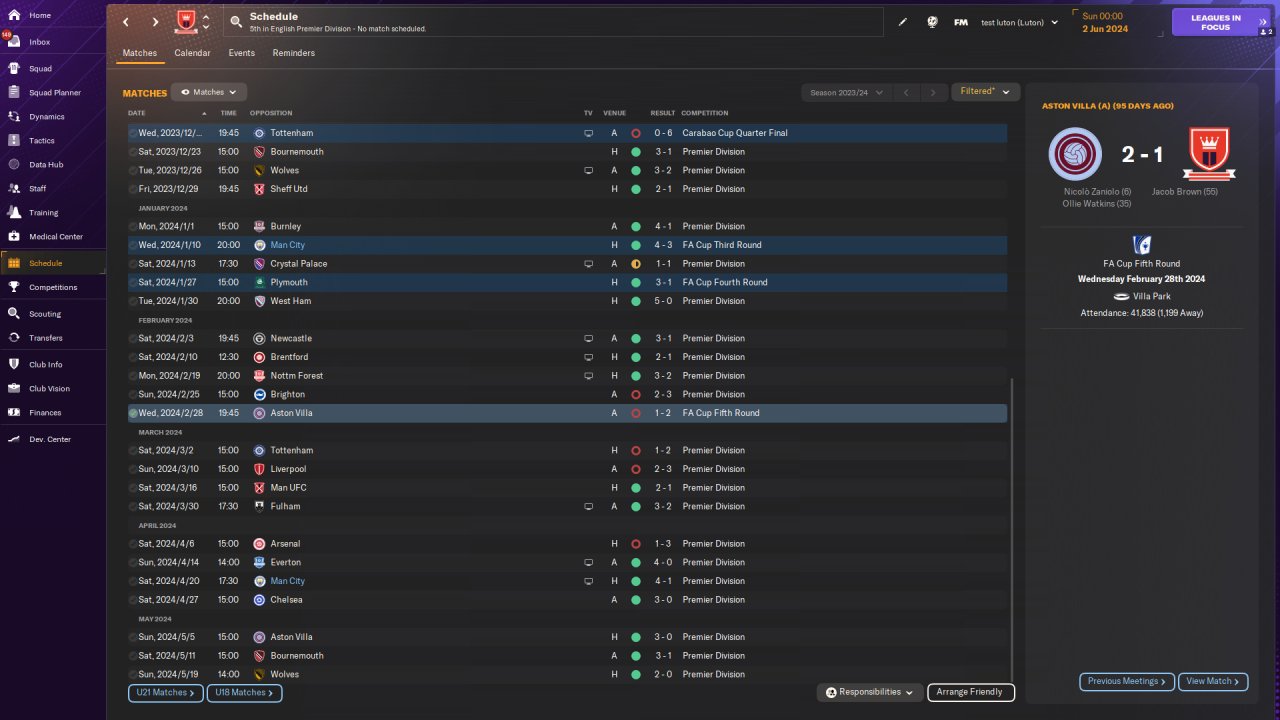
Task: Open the Season 2023/24 dropdown
Action: tap(847, 93)
